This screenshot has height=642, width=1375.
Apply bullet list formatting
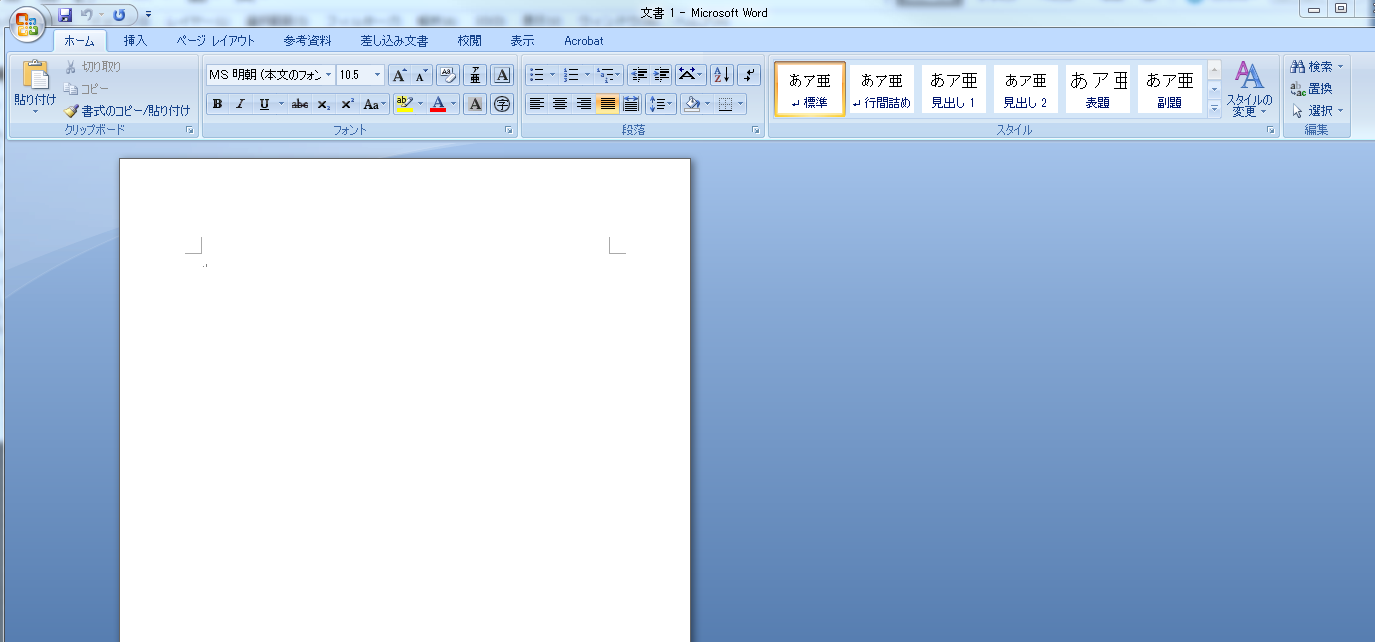point(537,73)
